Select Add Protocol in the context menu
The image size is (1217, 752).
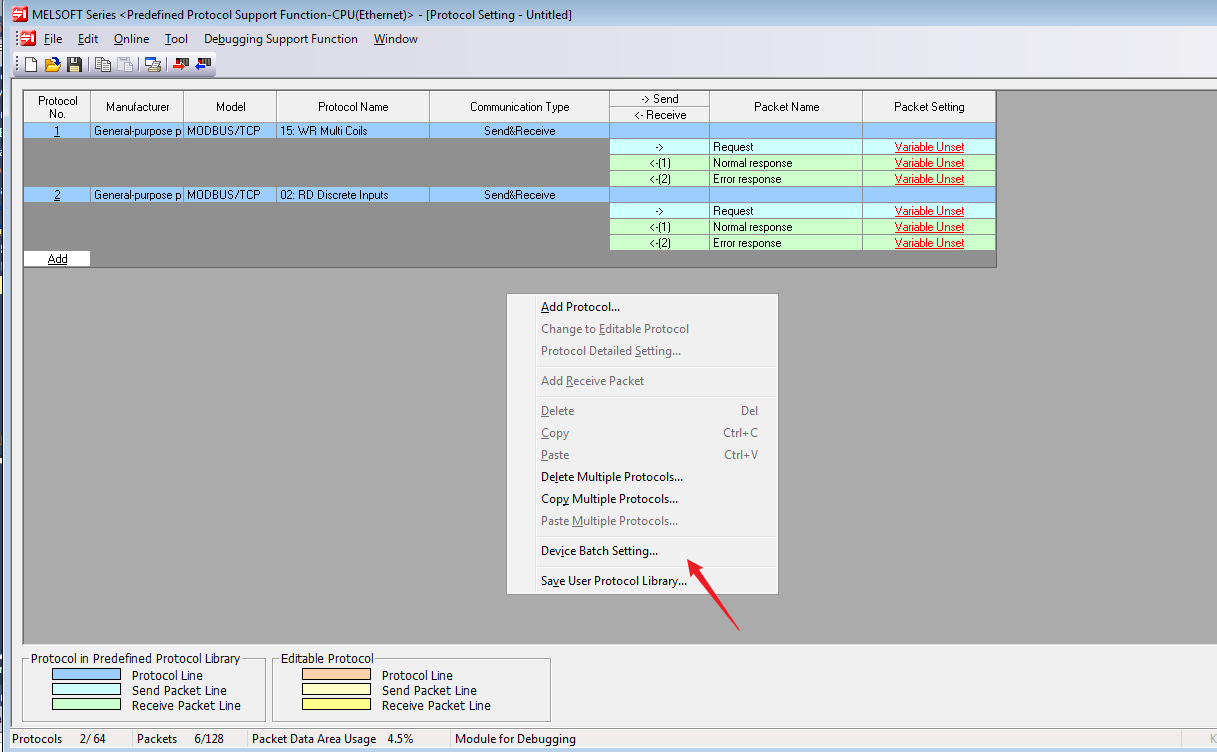pyautogui.click(x=580, y=307)
